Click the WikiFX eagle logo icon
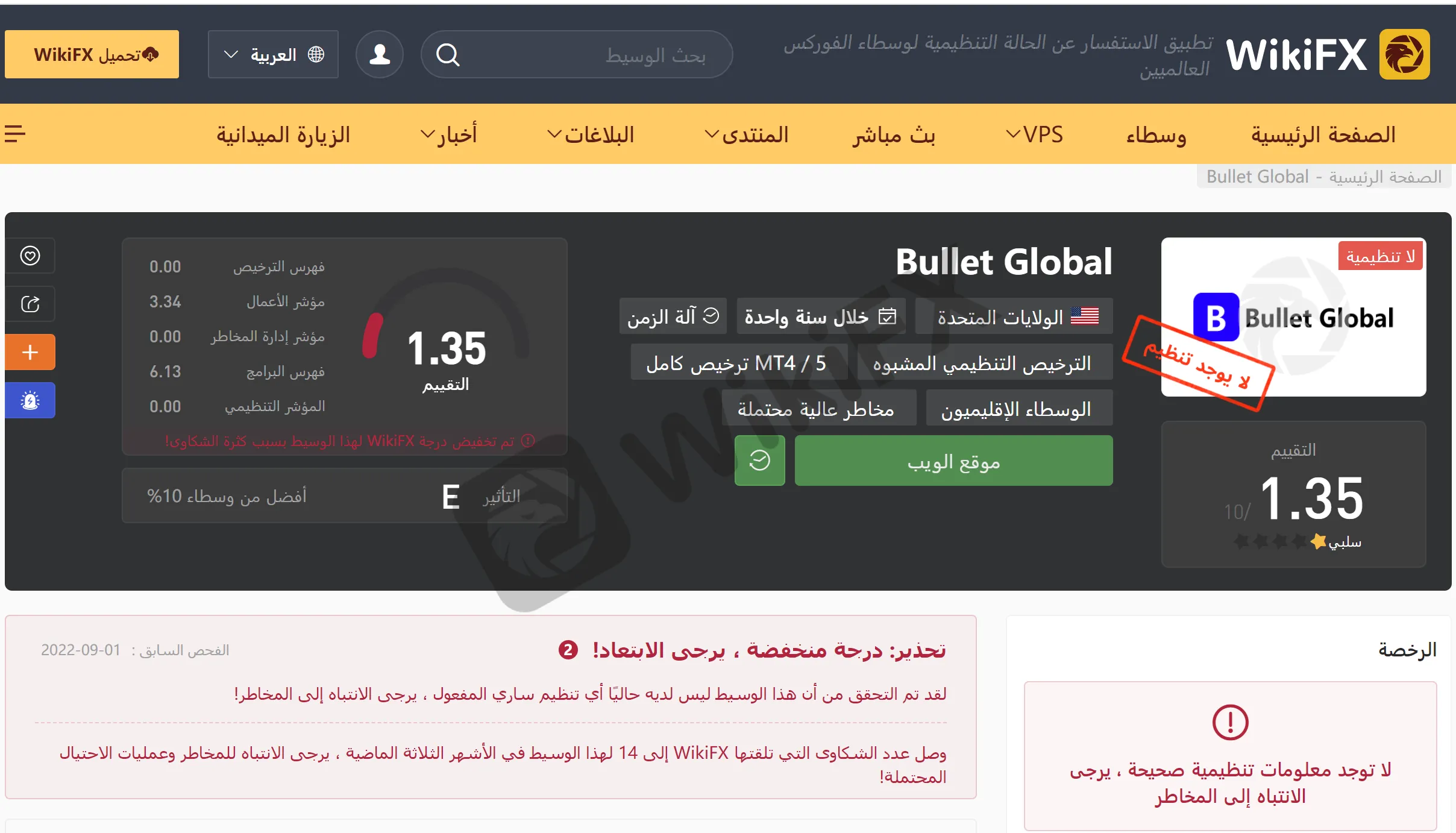The image size is (1456, 833). coord(1405,54)
